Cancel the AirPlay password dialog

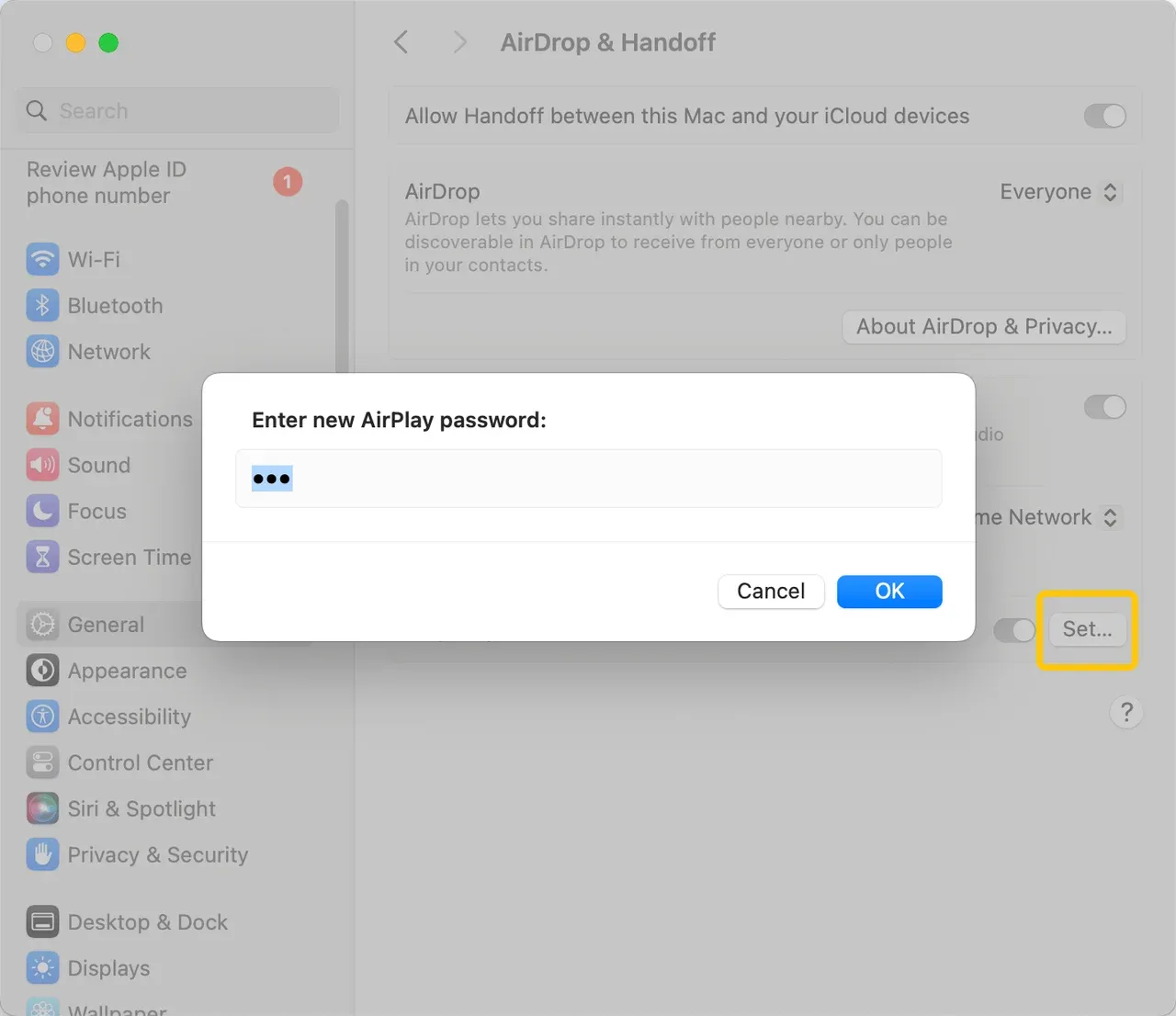(771, 592)
